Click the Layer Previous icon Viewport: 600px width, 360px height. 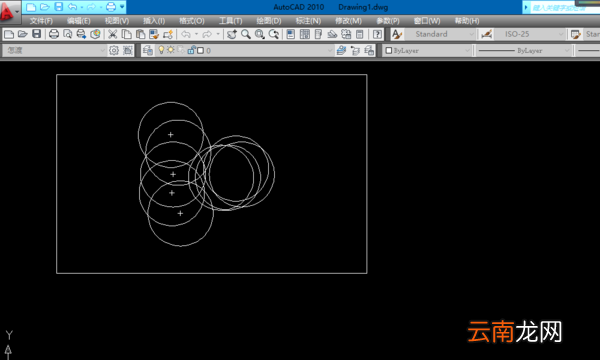(355, 50)
